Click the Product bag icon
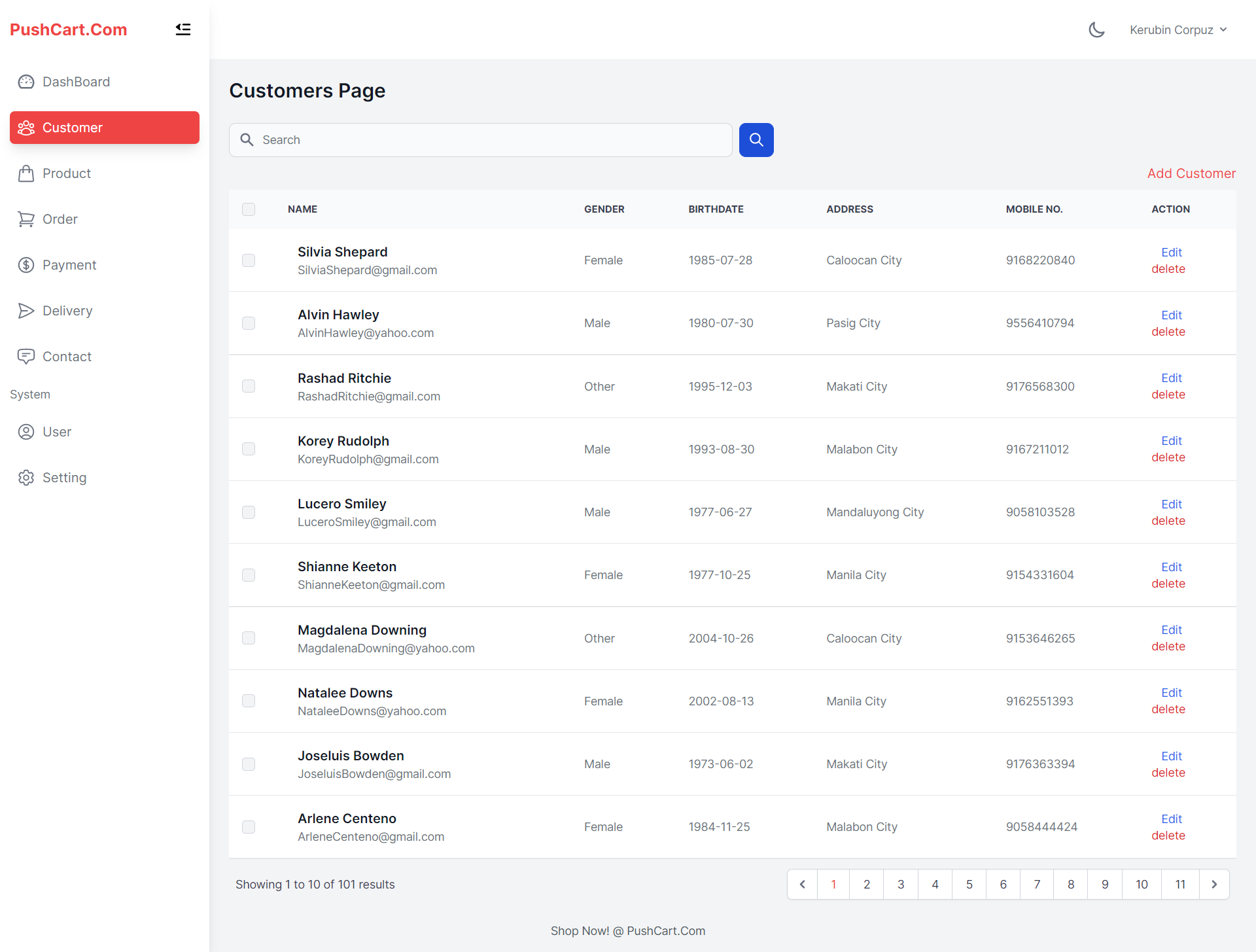 pos(26,173)
